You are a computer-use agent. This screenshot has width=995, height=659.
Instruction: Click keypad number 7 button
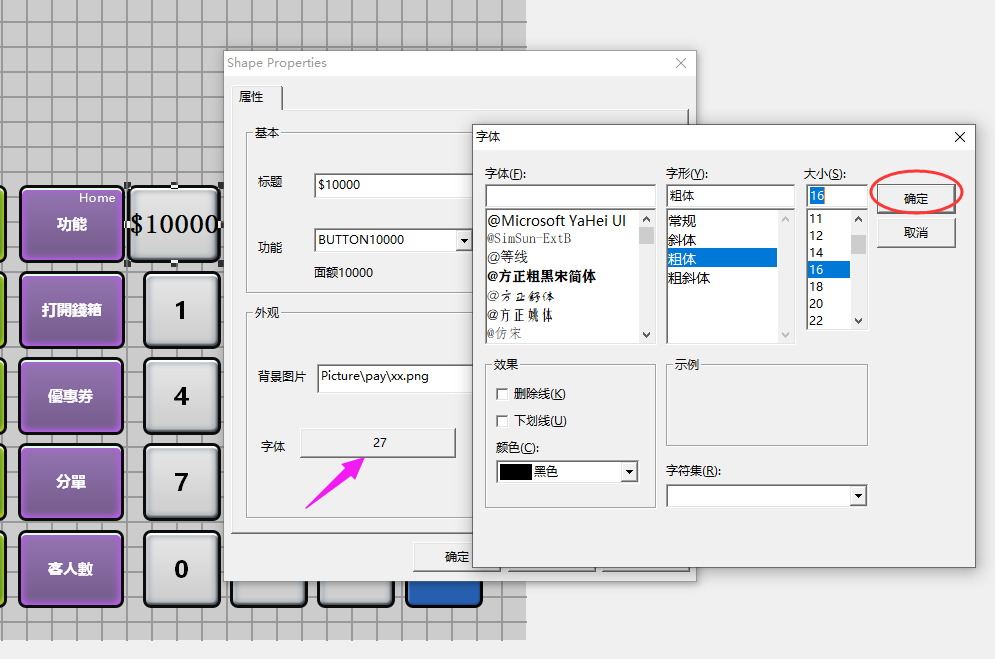tap(181, 482)
